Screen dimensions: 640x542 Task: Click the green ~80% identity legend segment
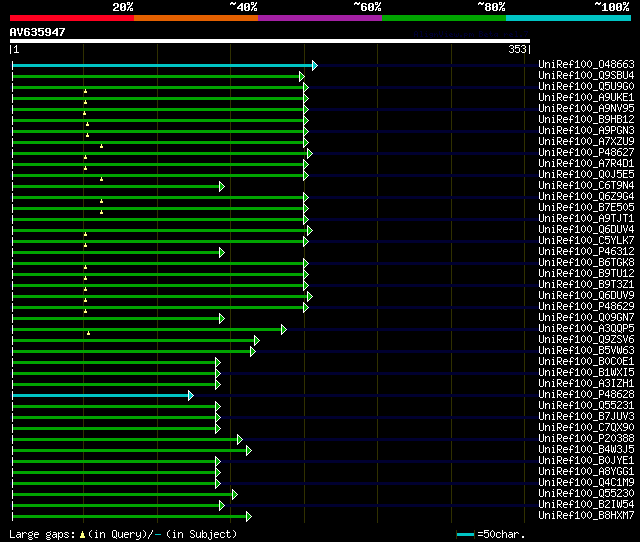point(444,18)
